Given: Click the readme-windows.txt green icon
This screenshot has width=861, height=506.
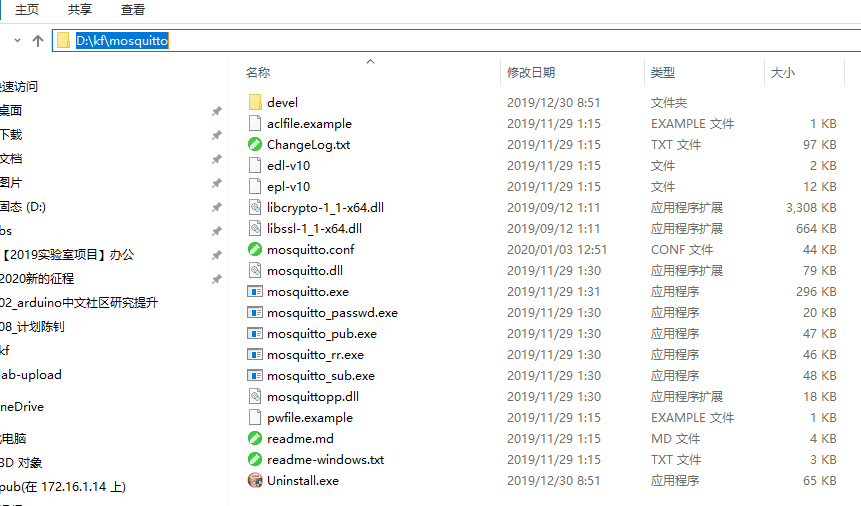Looking at the screenshot, I should 255,459.
